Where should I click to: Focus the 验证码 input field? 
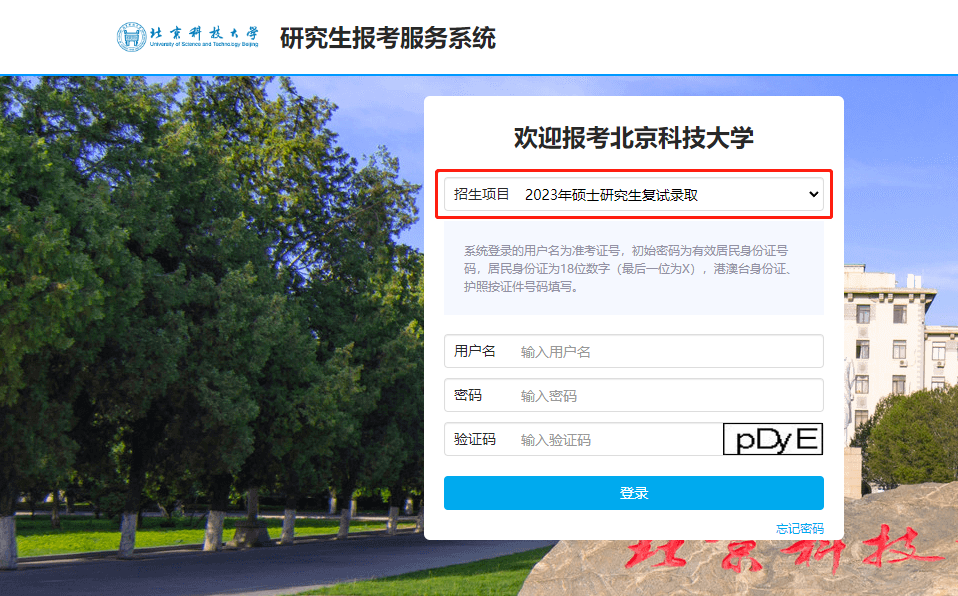[x=583, y=440]
